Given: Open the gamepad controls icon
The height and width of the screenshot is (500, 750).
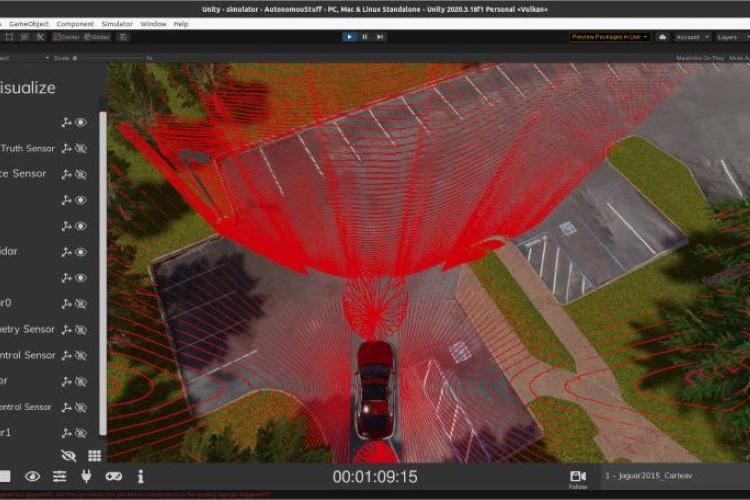Looking at the screenshot, I should (114, 477).
